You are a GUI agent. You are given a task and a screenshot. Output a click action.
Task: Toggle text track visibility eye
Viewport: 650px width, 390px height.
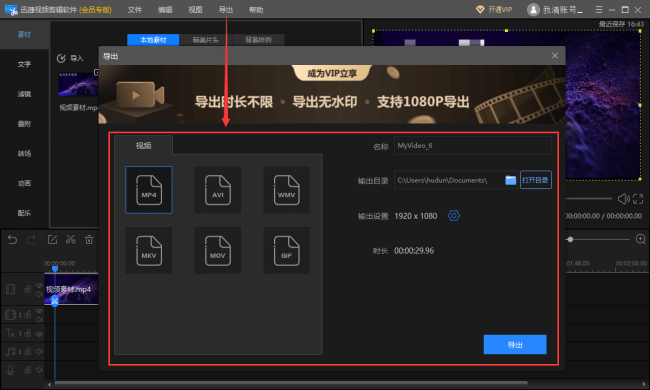[x=39, y=333]
